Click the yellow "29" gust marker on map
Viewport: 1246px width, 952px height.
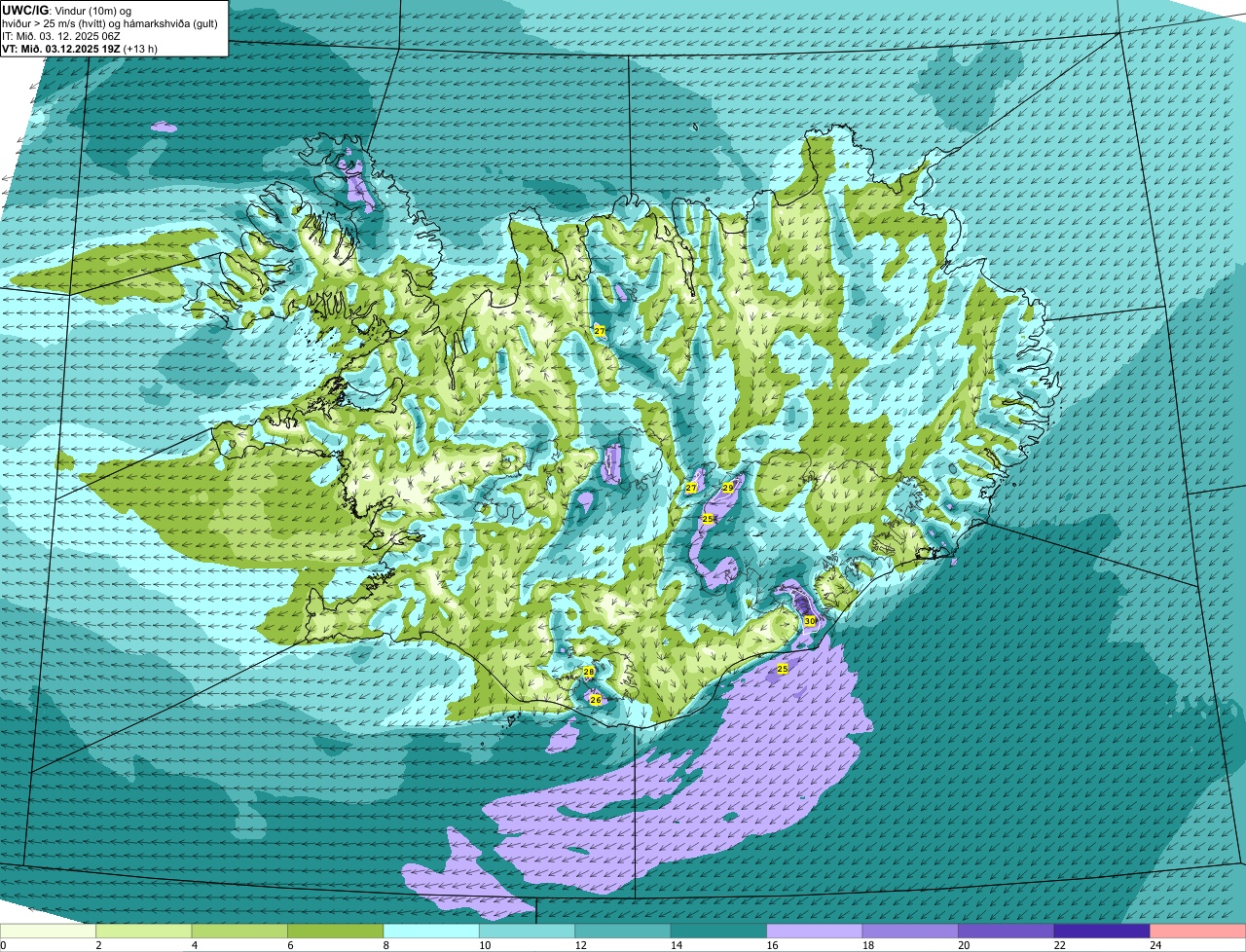pyautogui.click(x=728, y=488)
